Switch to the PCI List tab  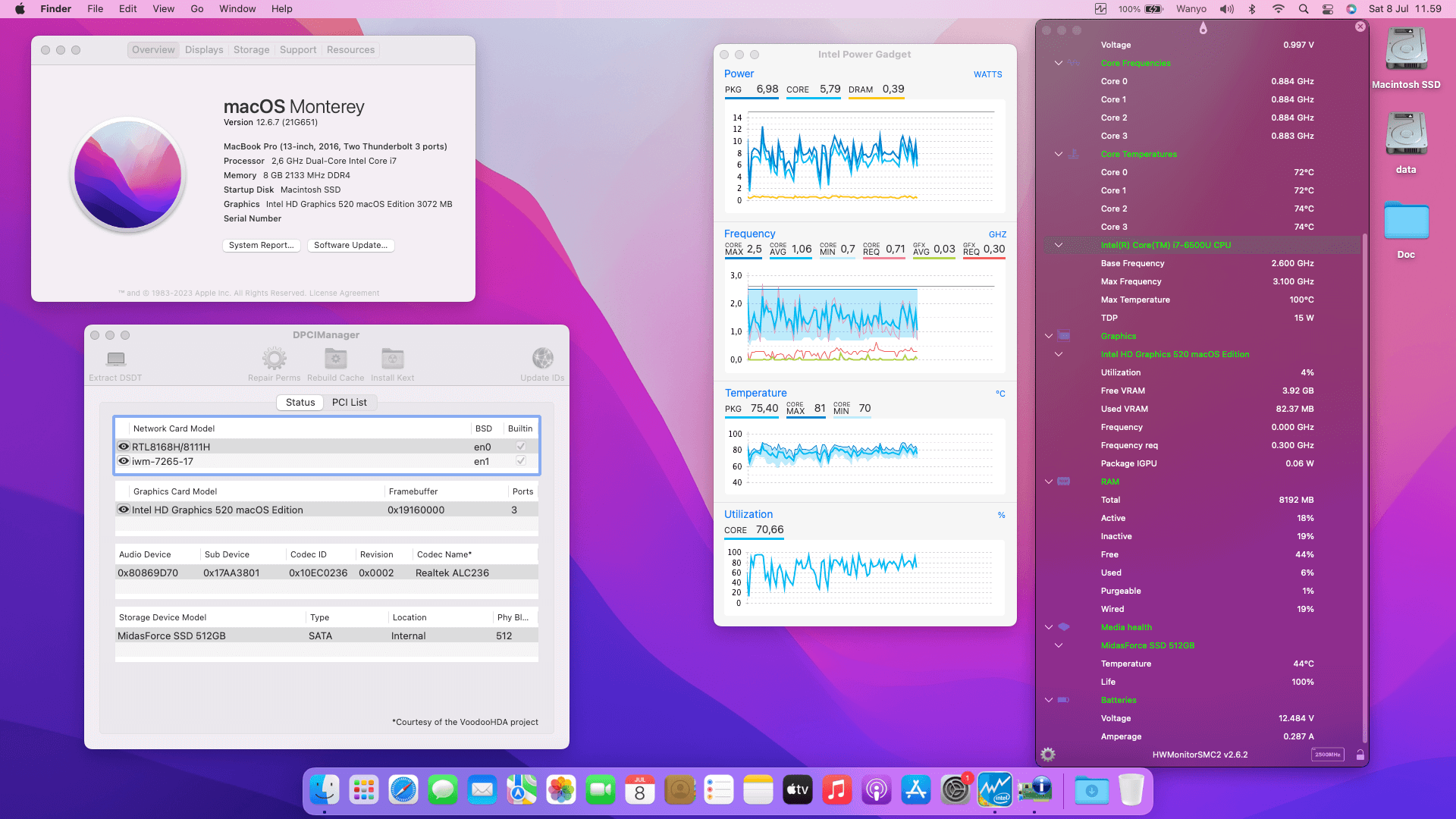(x=350, y=403)
